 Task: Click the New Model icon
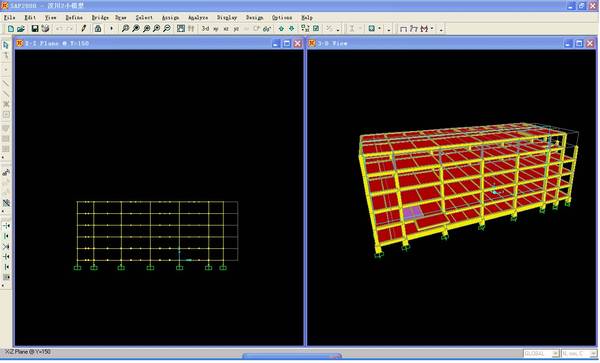(x=11, y=29)
